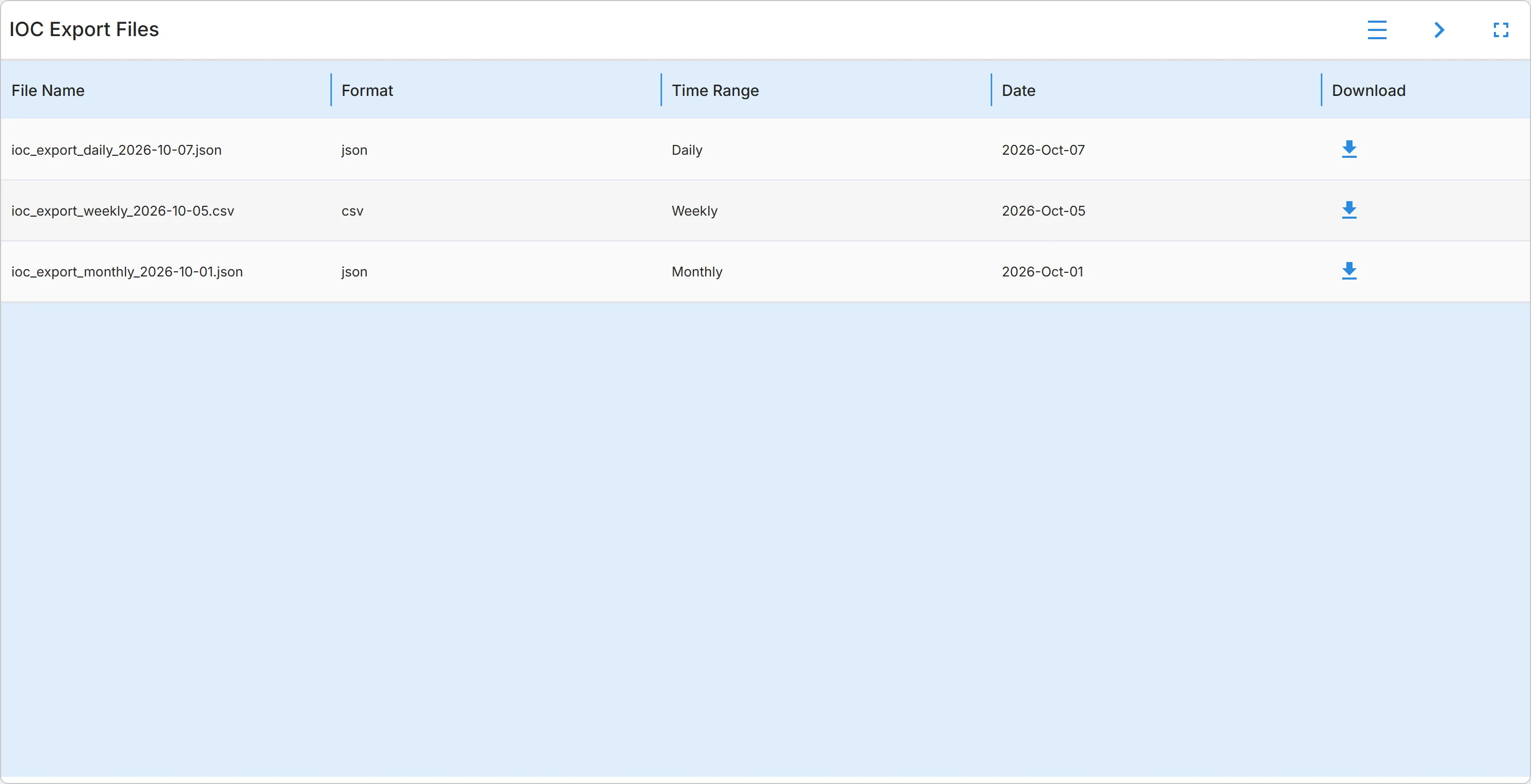Download the weekly csv export file
The height and width of the screenshot is (784, 1531).
click(x=1349, y=210)
